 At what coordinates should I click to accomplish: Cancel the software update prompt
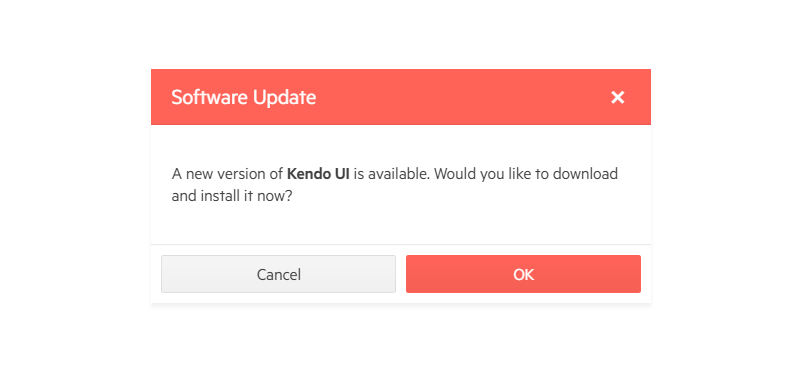278,274
